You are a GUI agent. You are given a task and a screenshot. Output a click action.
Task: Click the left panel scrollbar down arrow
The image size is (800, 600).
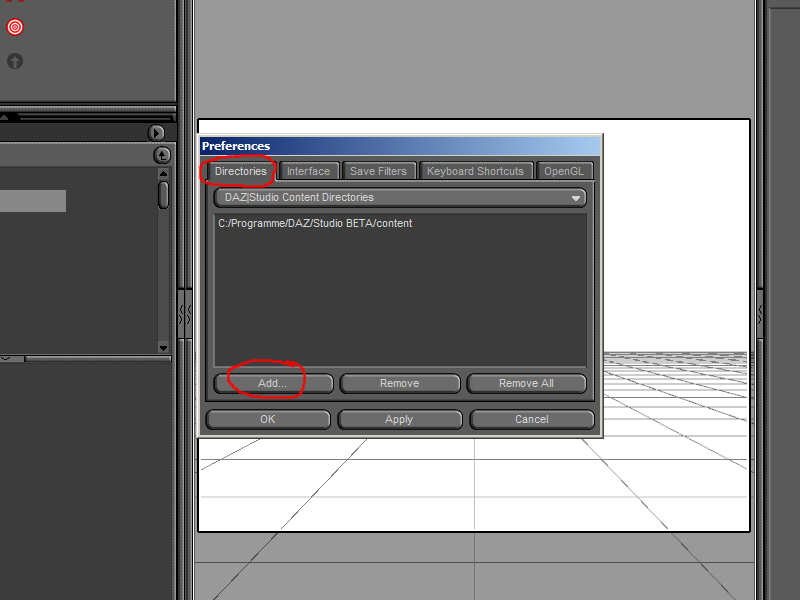[163, 348]
